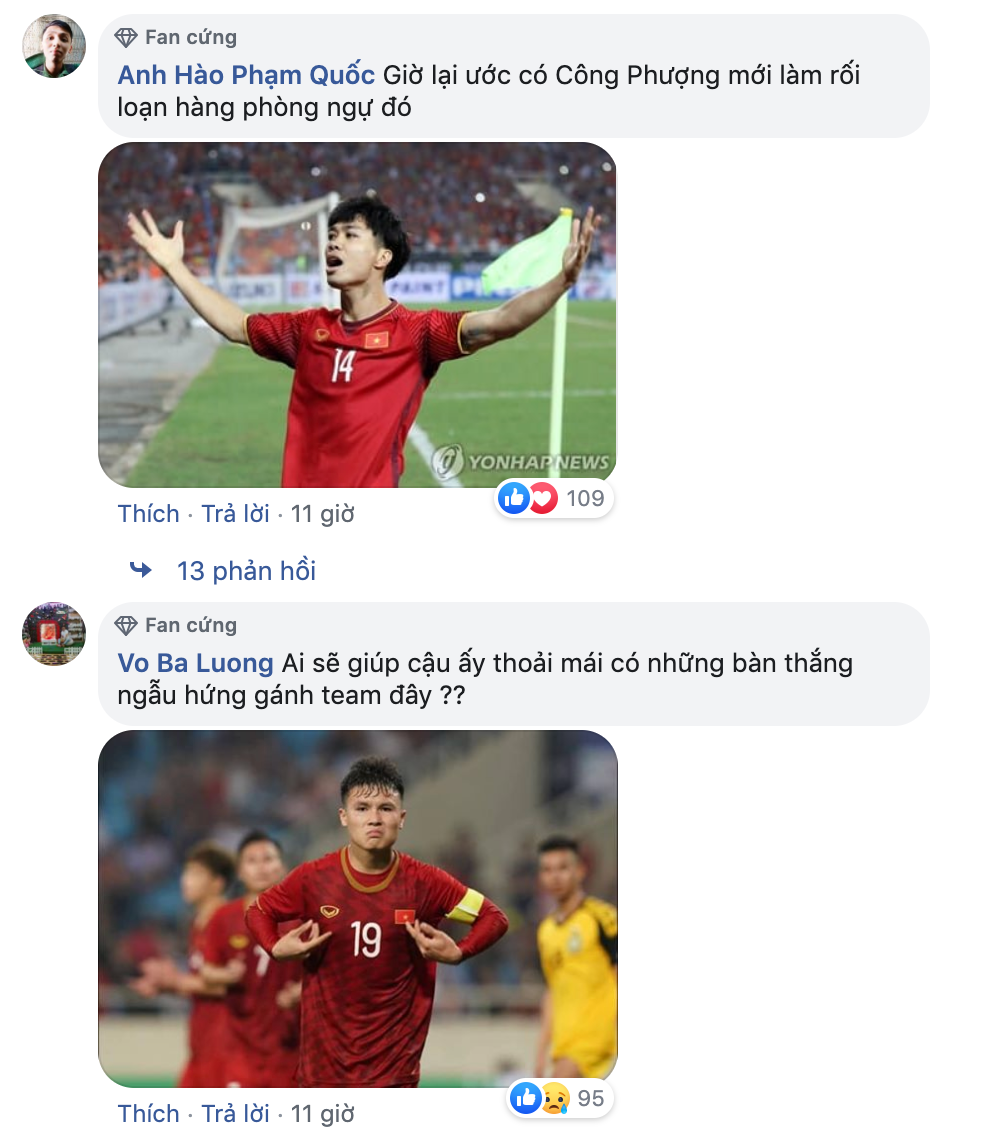998x1146 pixels.
Task: Click the diamond icon beside Vo Ba Luong's Fan cứng badge
Action: (x=127, y=624)
